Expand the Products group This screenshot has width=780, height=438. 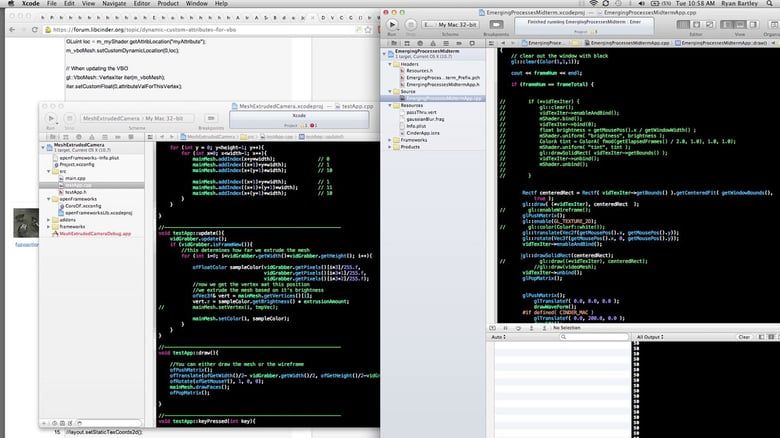tap(390, 147)
